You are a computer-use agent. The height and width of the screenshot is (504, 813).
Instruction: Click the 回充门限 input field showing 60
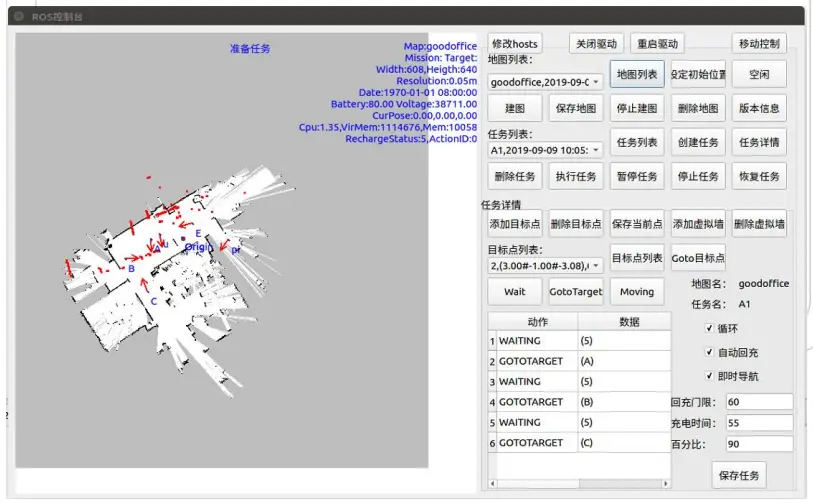tap(760, 402)
